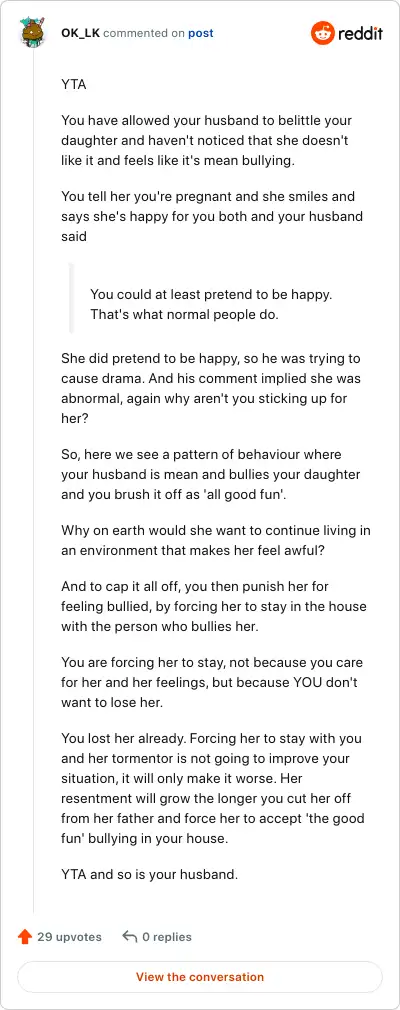Click the reply arrow icon
Viewport: 400px width, 1010px height.
point(130,937)
